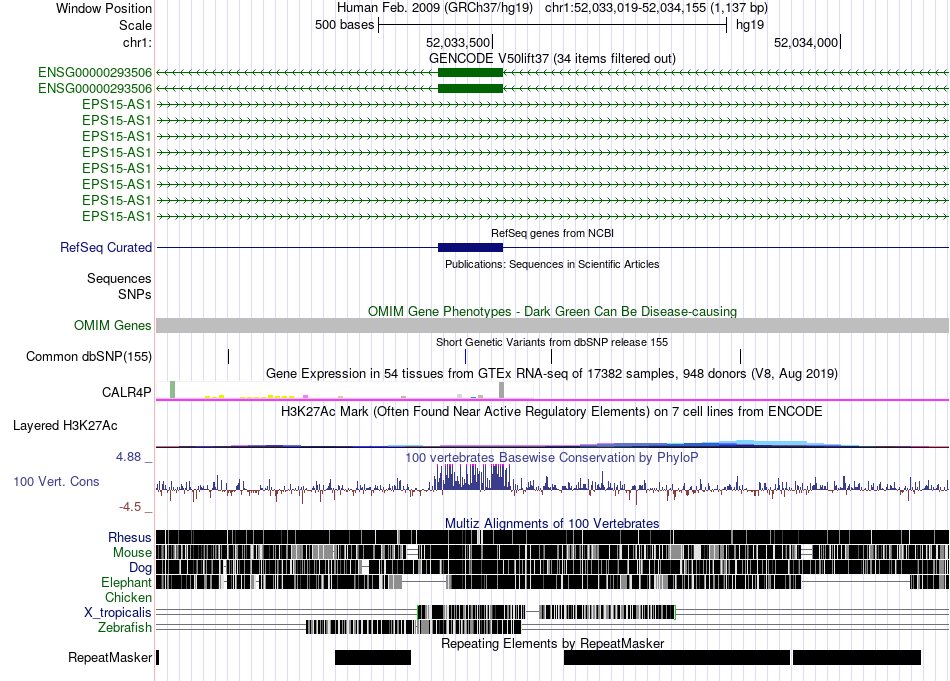
Task: Click the Chicken species label
Action: 128,597
